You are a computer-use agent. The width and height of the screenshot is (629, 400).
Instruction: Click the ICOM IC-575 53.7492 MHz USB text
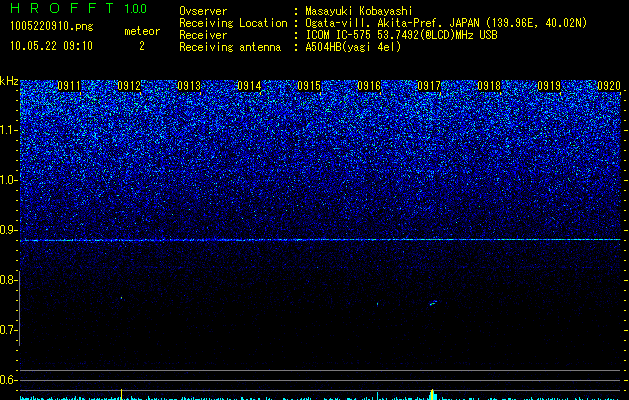[401, 35]
